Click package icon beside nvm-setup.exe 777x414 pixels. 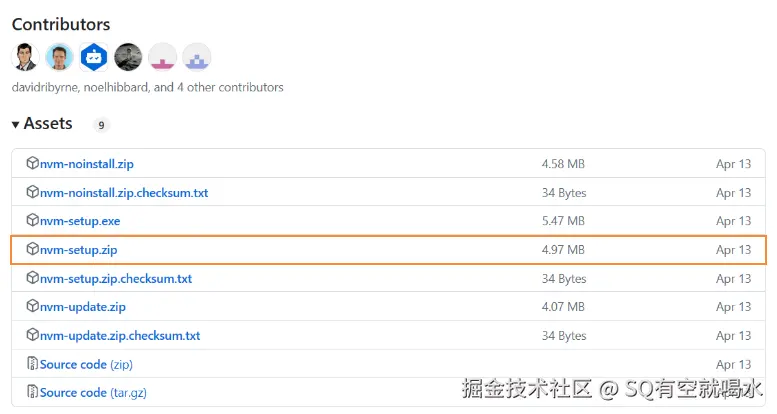pyautogui.click(x=32, y=220)
